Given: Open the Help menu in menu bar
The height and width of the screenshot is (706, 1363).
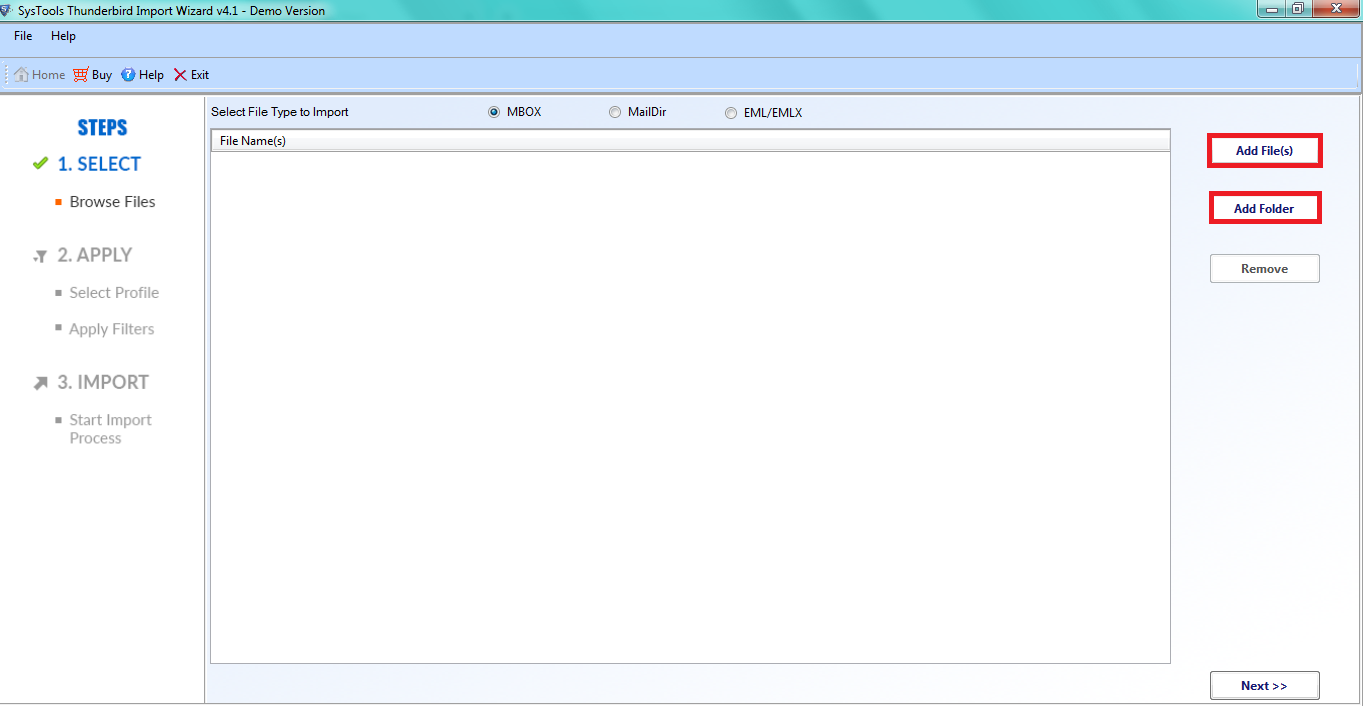Looking at the screenshot, I should coord(63,36).
